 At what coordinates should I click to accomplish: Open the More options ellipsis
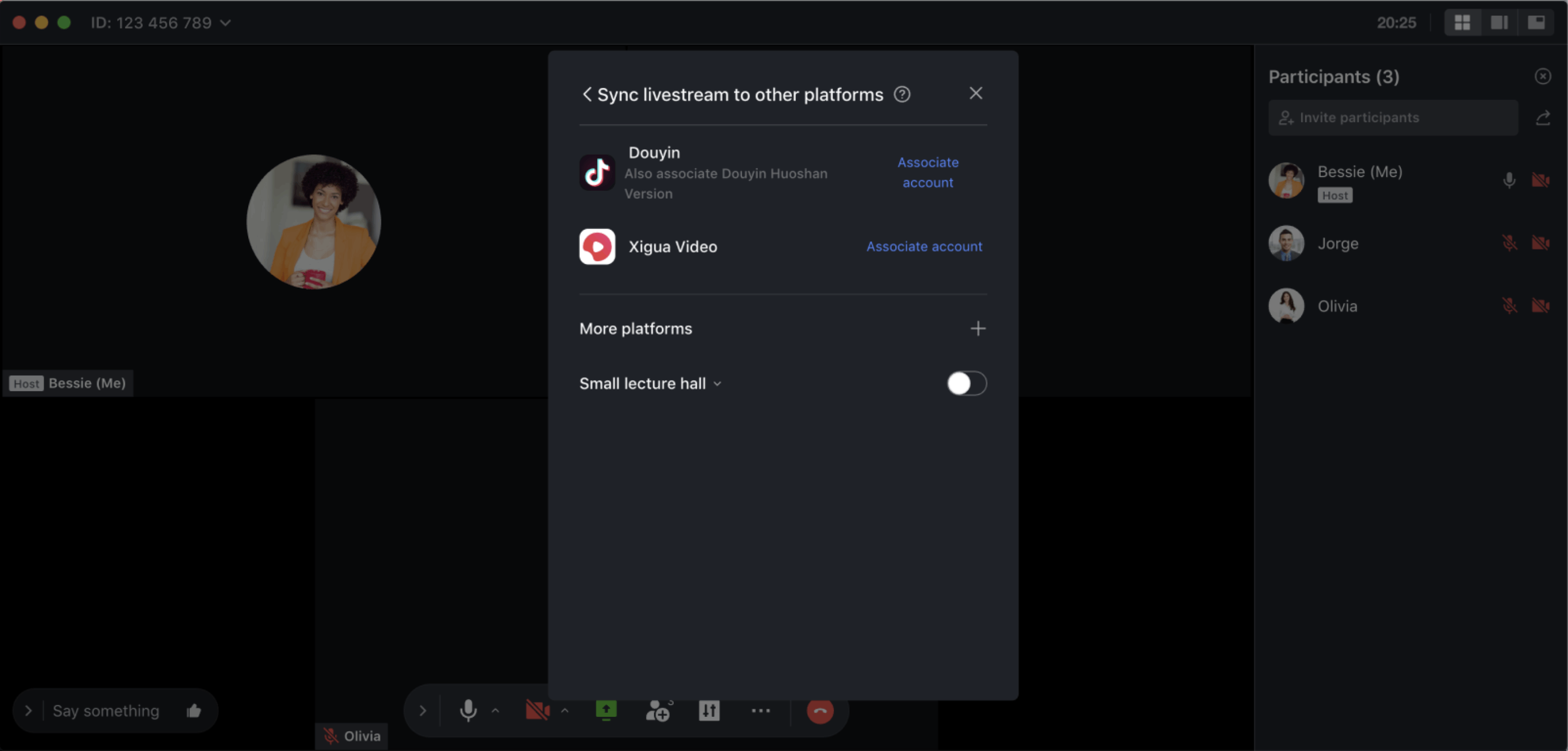click(760, 711)
